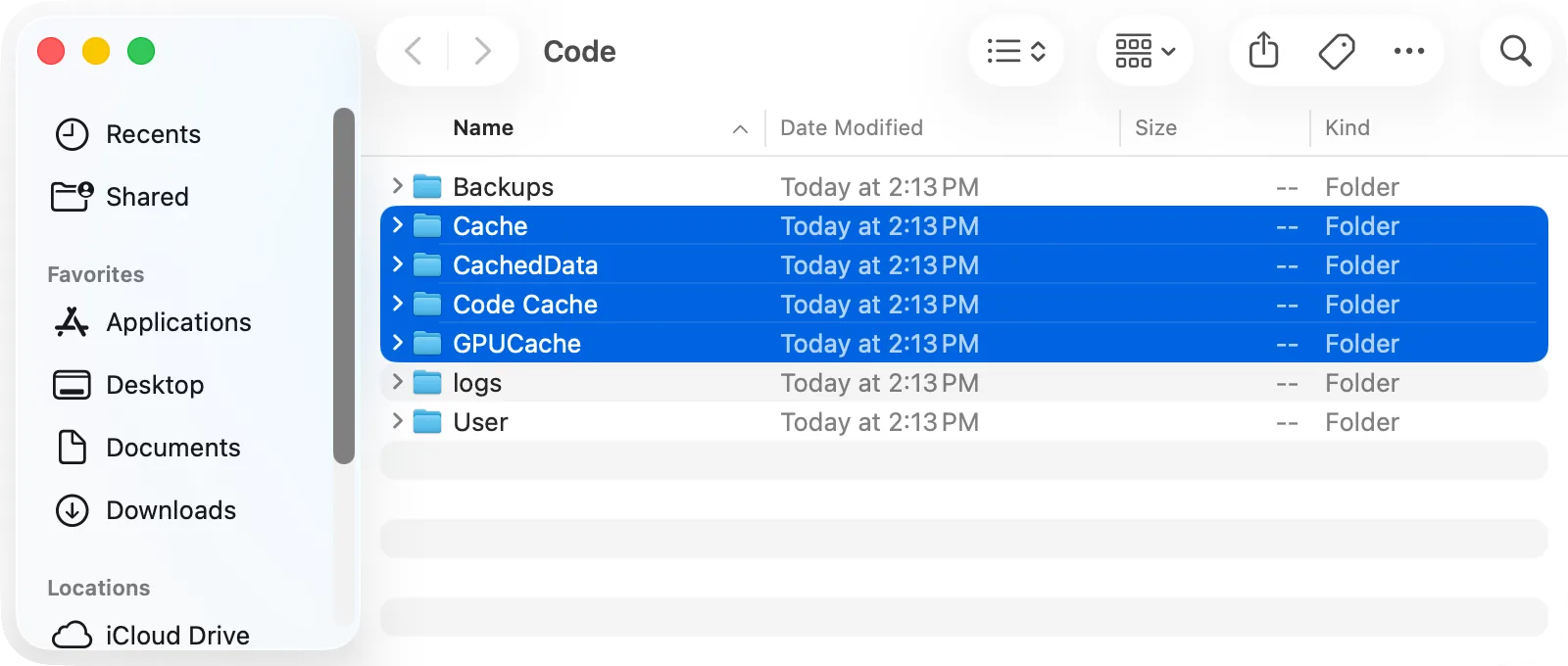Sort by the Size column header
This screenshot has height=666, width=1568.
pos(1155,128)
